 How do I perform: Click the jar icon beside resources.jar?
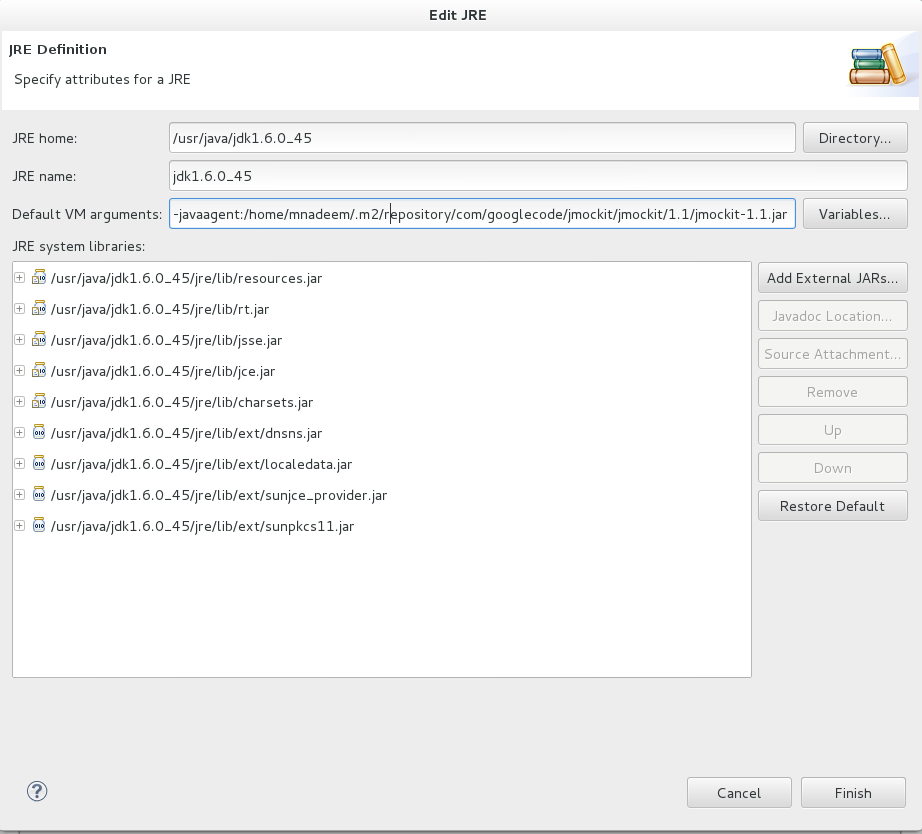(39, 278)
